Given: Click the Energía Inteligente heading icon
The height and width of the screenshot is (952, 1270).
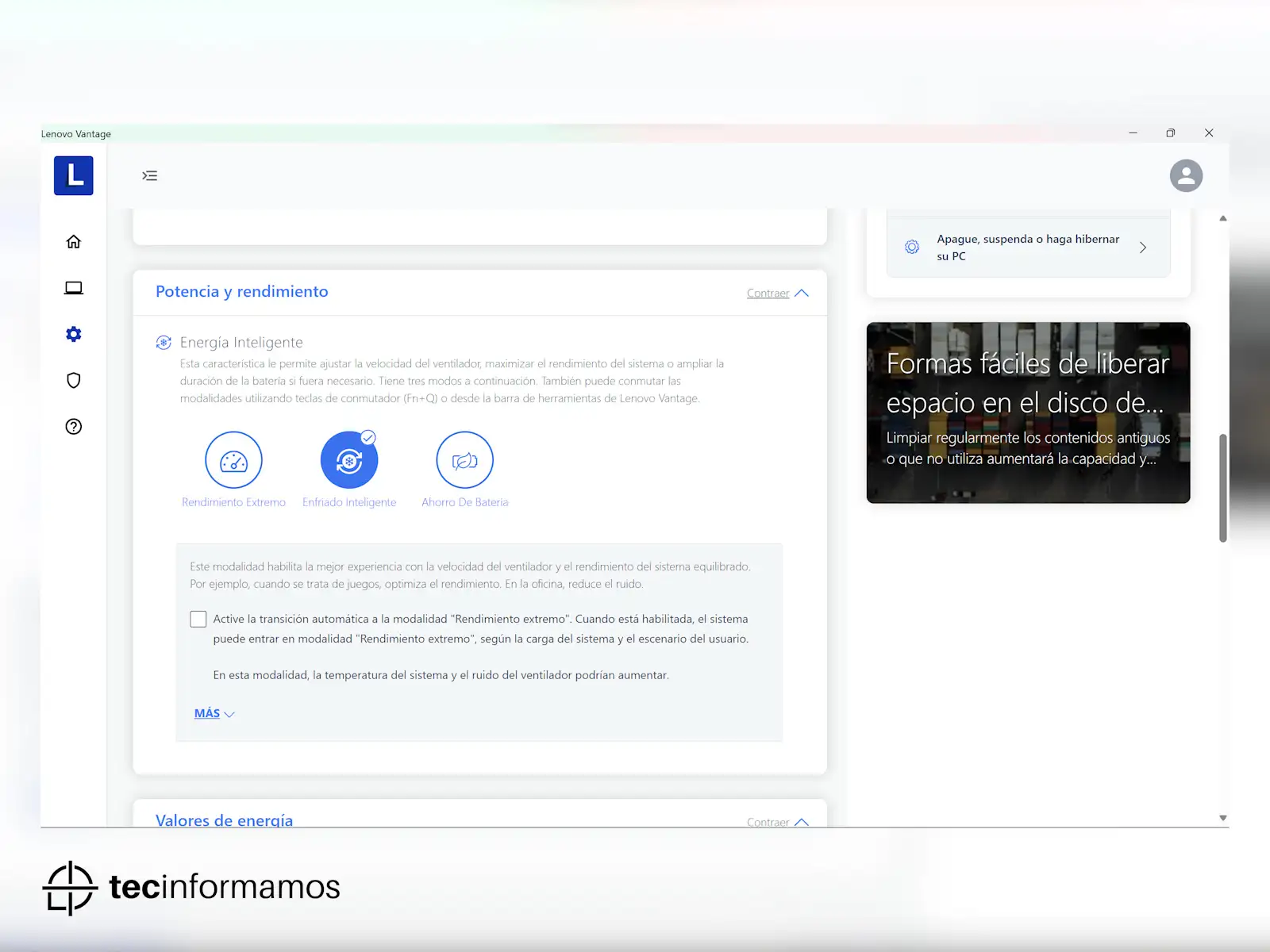Looking at the screenshot, I should click(164, 343).
